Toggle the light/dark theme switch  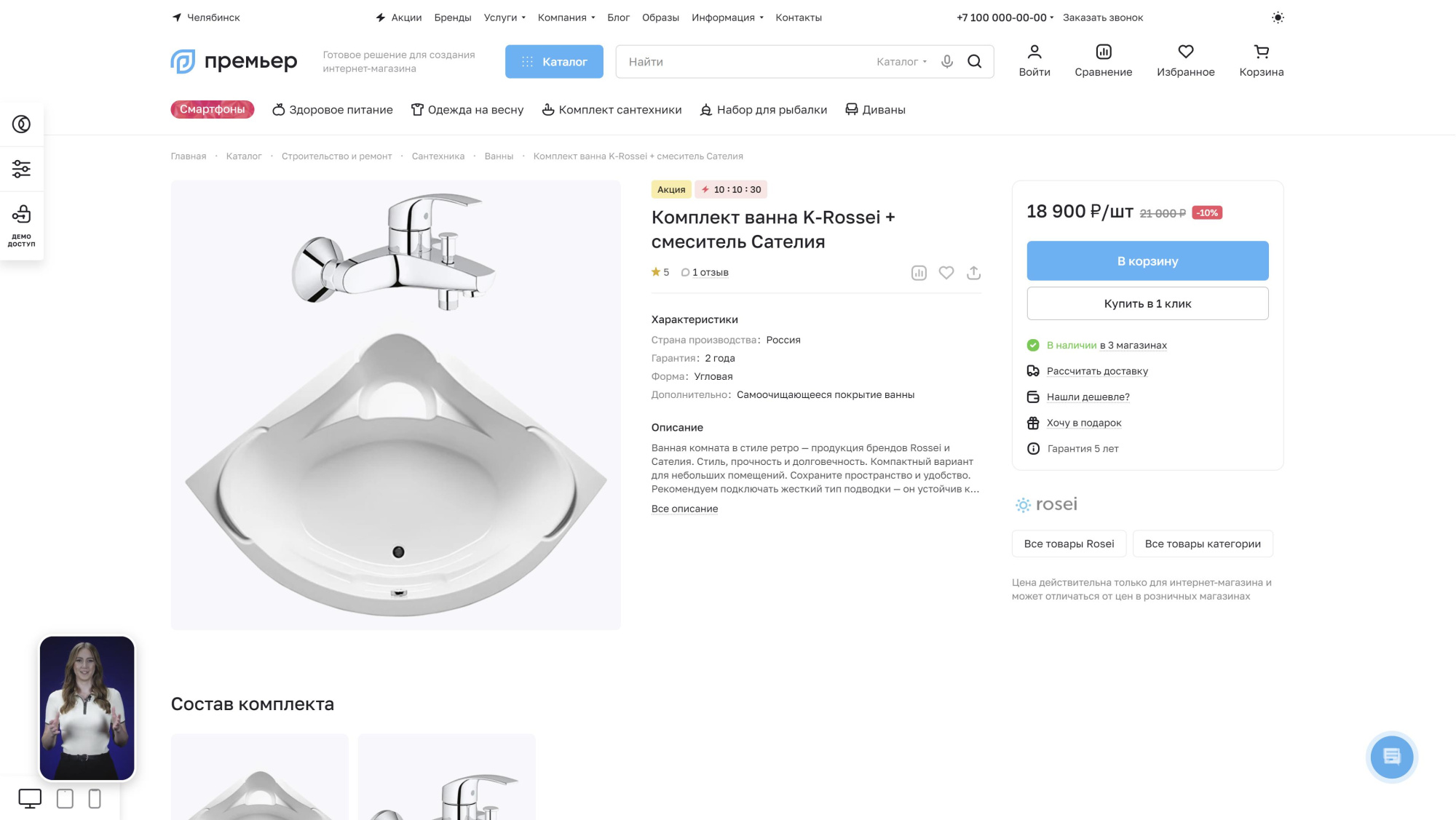click(x=1278, y=17)
